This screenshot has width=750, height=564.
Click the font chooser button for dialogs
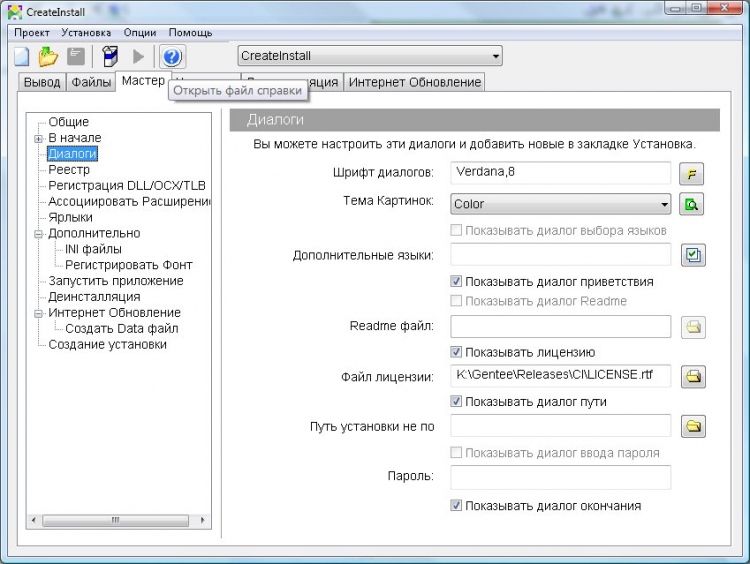692,174
